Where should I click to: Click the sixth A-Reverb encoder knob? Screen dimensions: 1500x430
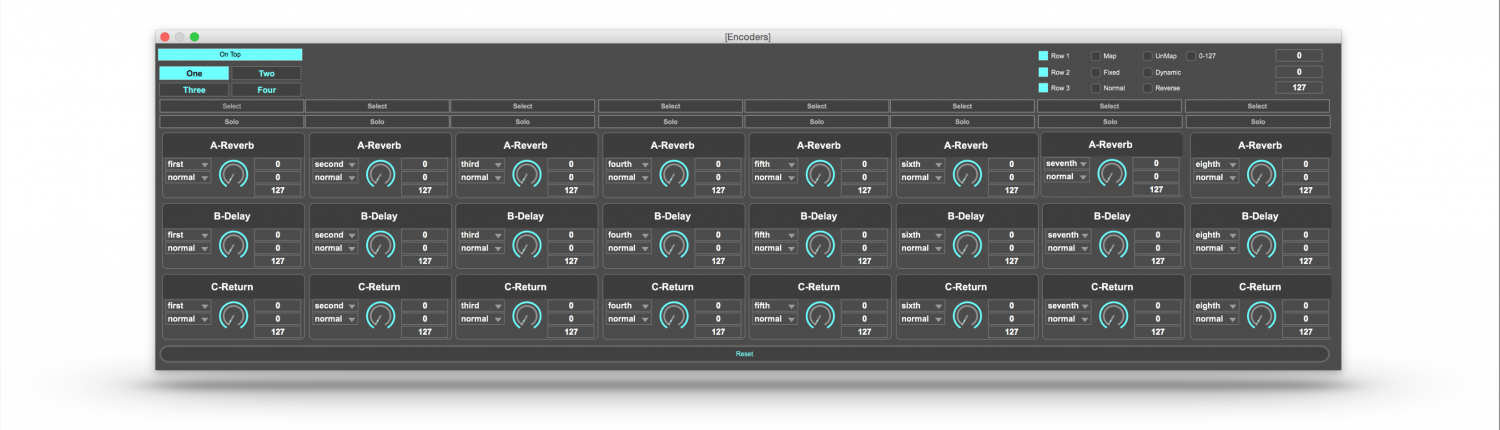pyautogui.click(x=967, y=174)
